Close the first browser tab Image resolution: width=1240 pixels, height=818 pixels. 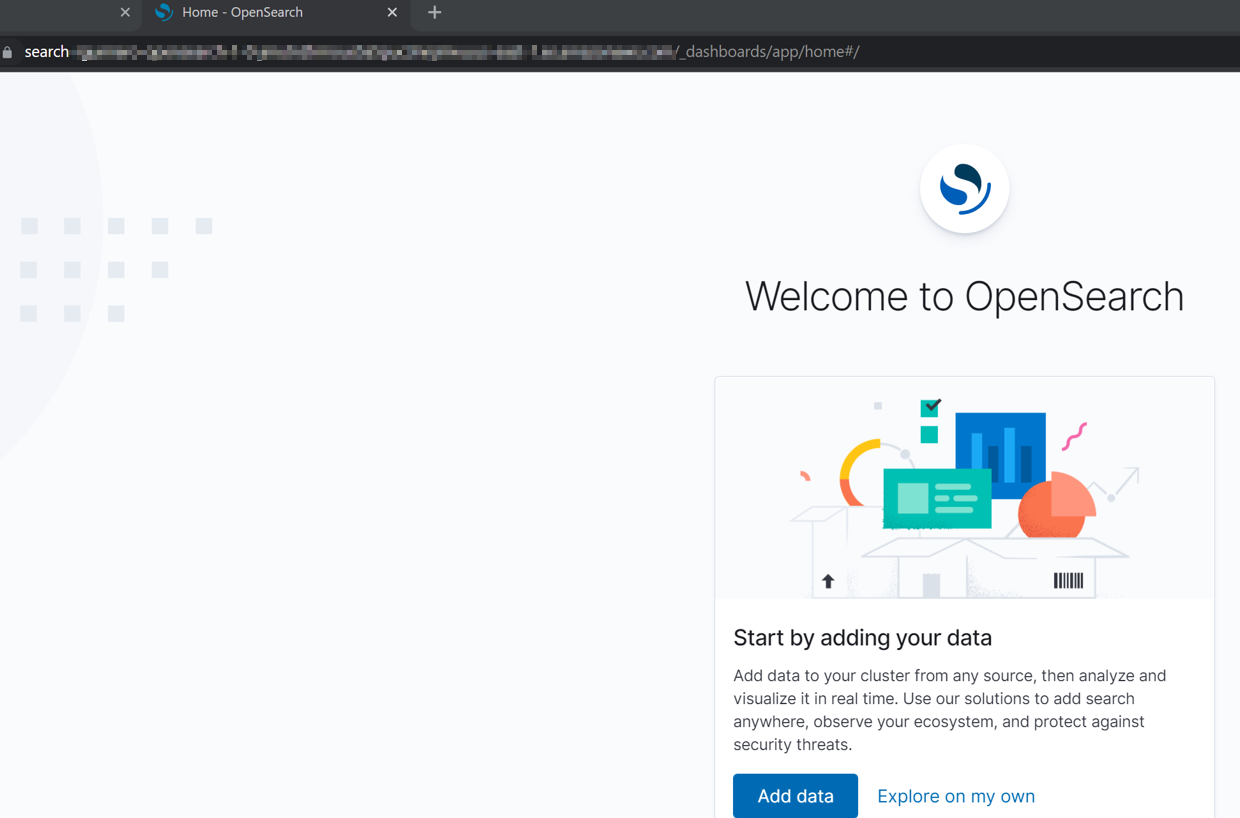click(x=125, y=13)
